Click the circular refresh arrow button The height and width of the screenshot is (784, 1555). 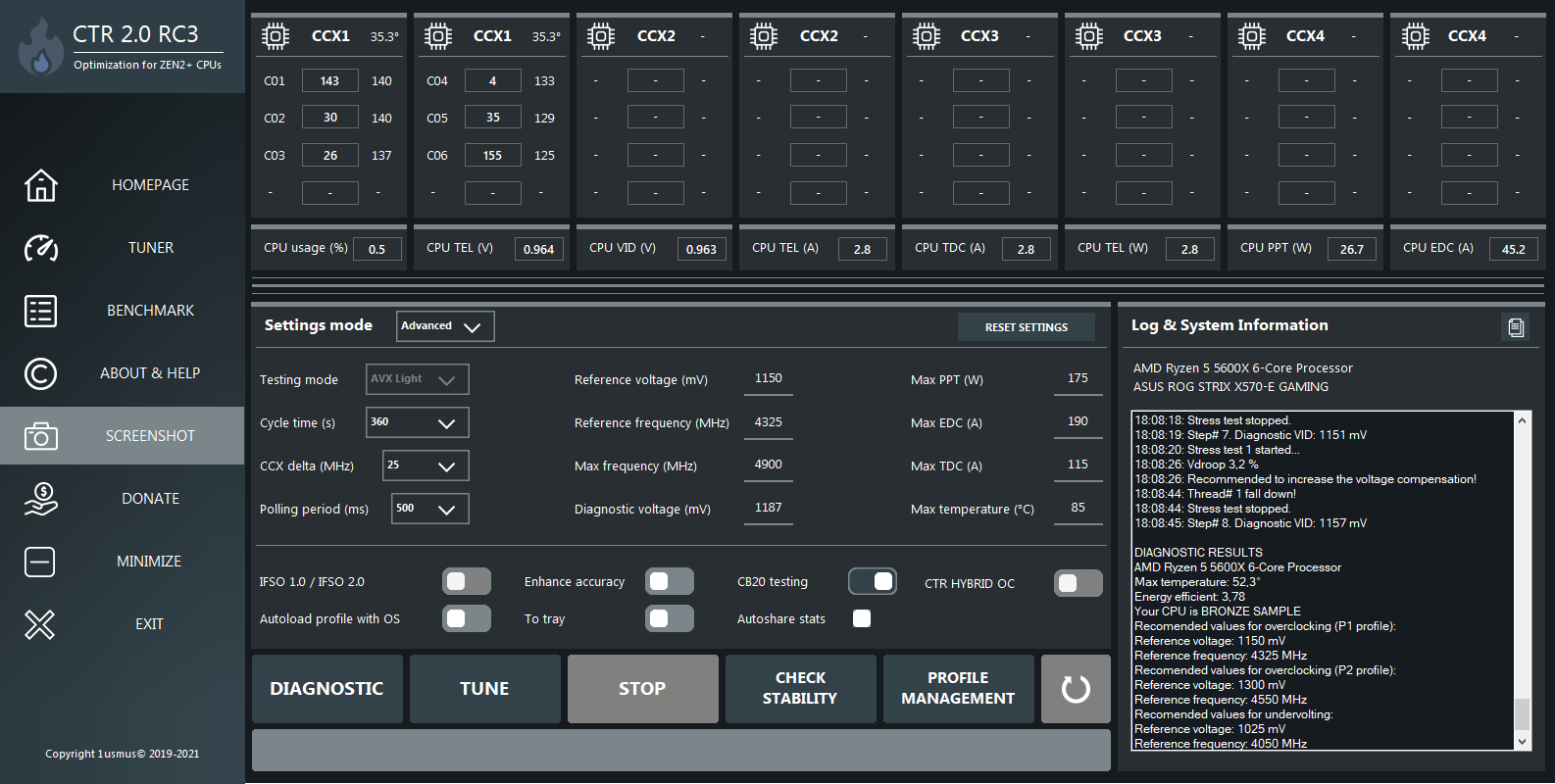click(1076, 689)
